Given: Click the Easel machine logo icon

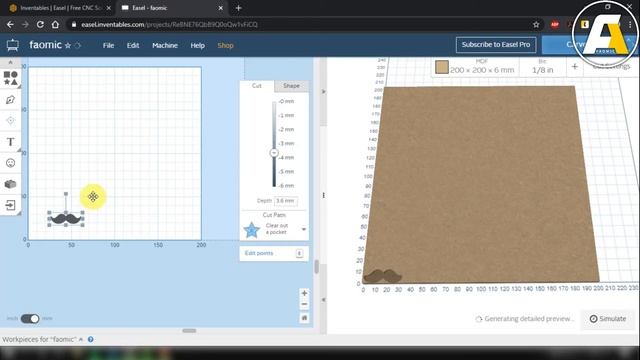Looking at the screenshot, I should coord(13,45).
